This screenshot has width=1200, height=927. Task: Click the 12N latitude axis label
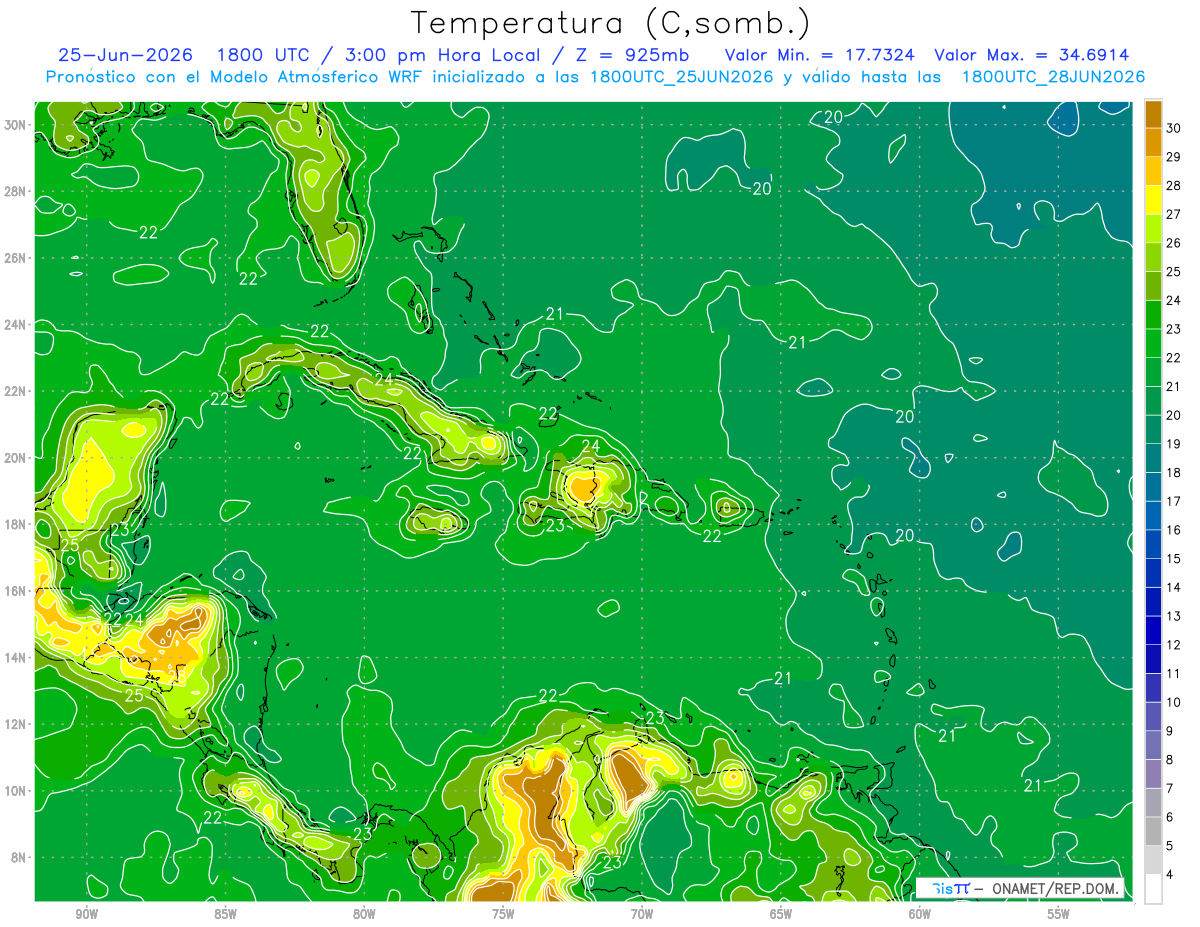pos(17,724)
